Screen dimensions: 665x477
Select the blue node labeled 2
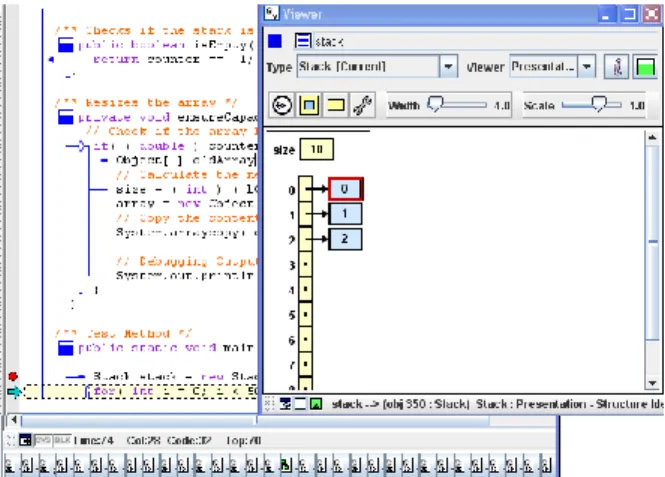click(345, 239)
